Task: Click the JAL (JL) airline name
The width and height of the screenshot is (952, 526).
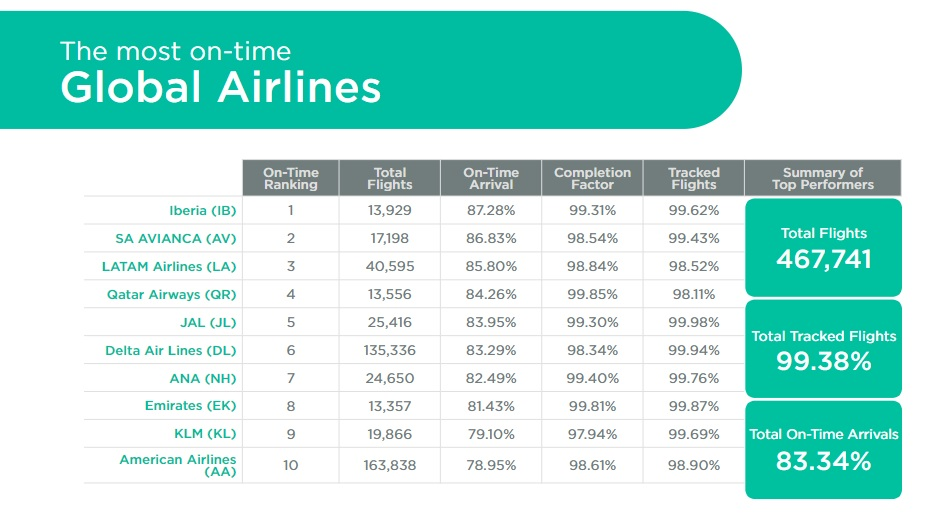Action: point(208,323)
